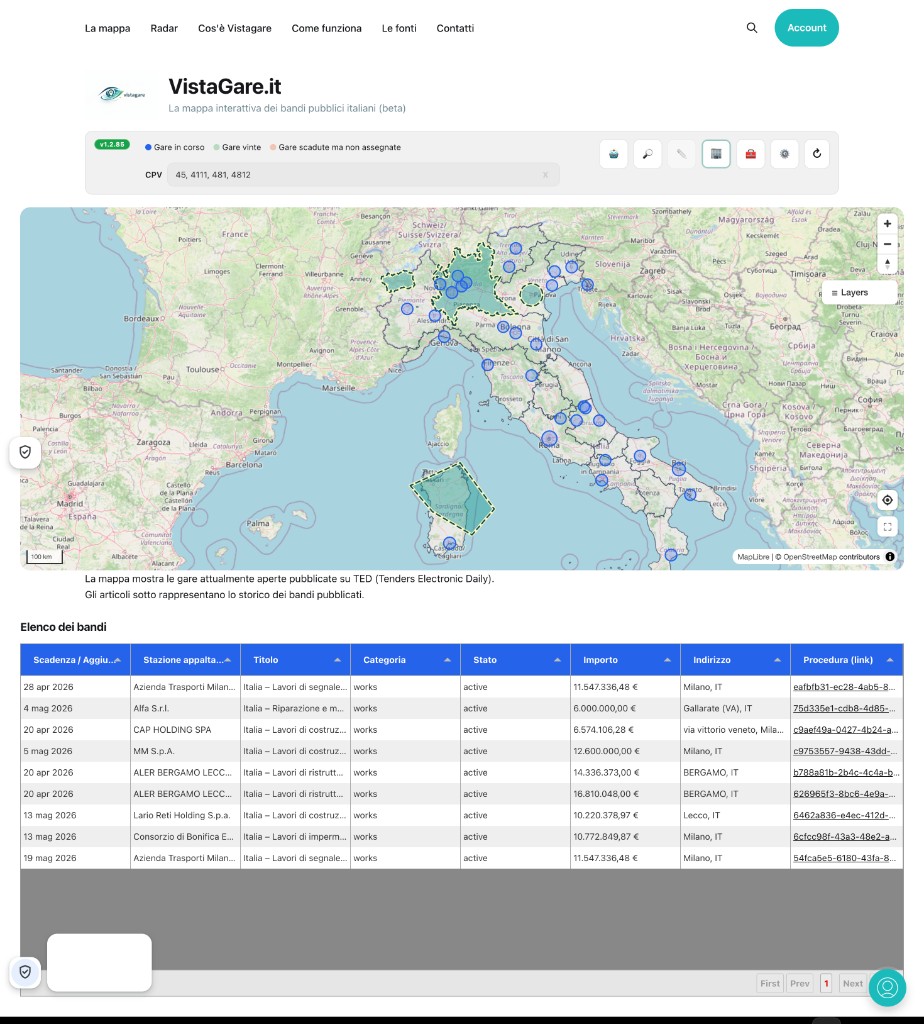Open La mappa menu item

click(108, 28)
